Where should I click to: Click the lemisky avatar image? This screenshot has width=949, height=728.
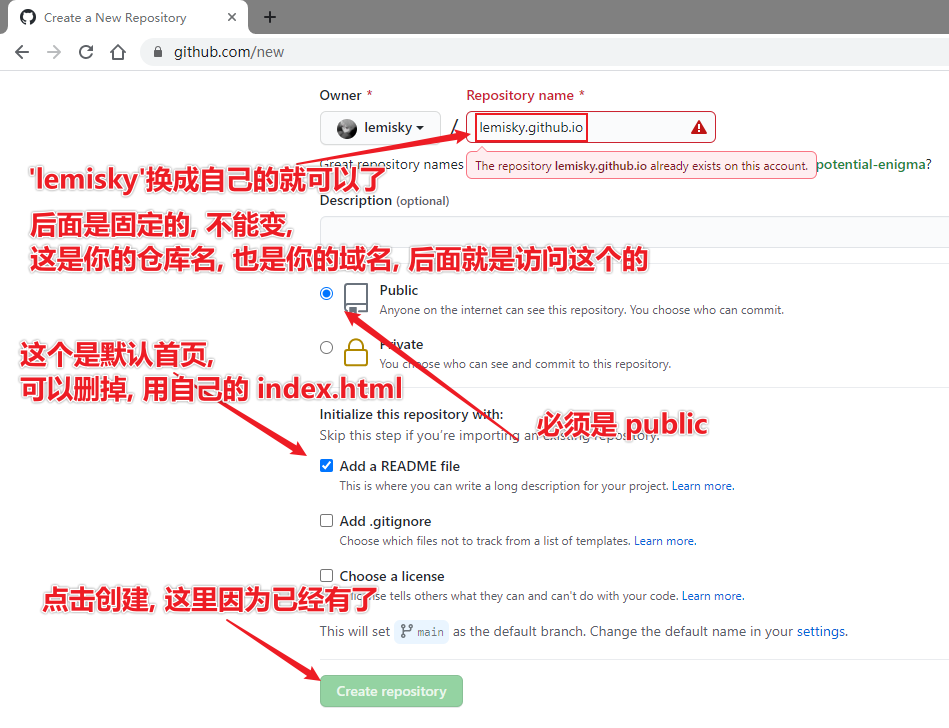click(x=347, y=128)
